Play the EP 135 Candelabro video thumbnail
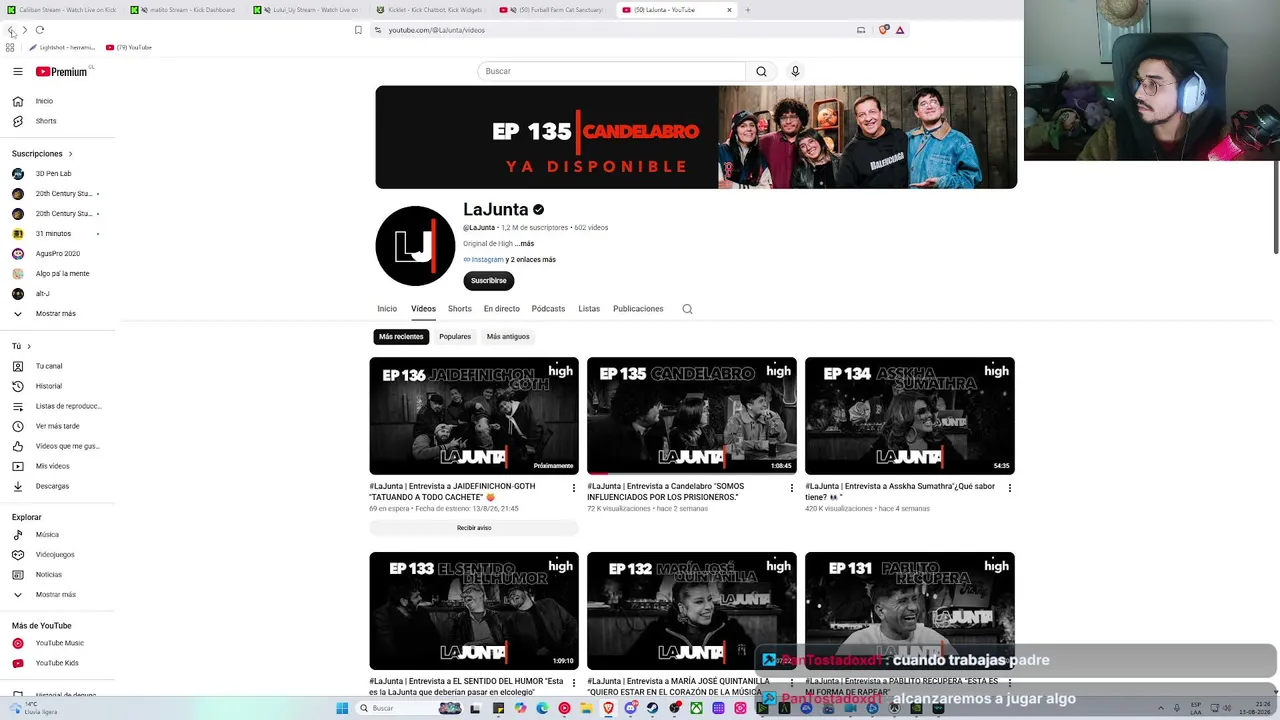 692,416
